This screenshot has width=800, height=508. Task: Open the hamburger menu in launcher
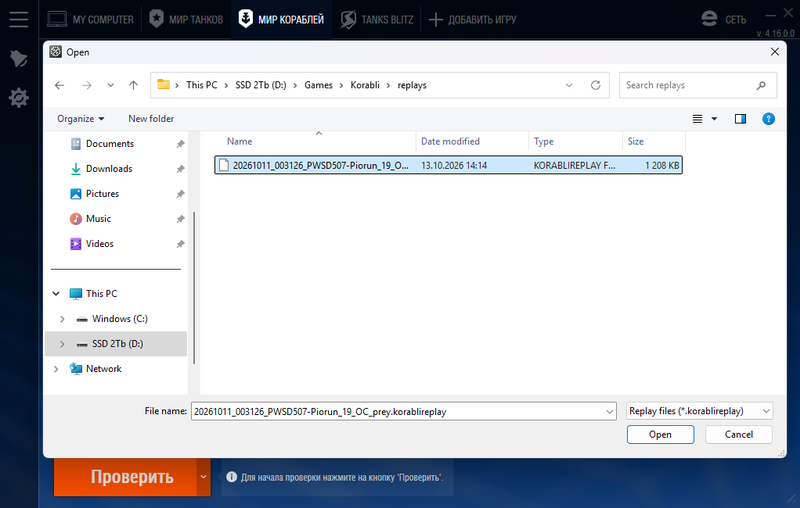[18, 19]
